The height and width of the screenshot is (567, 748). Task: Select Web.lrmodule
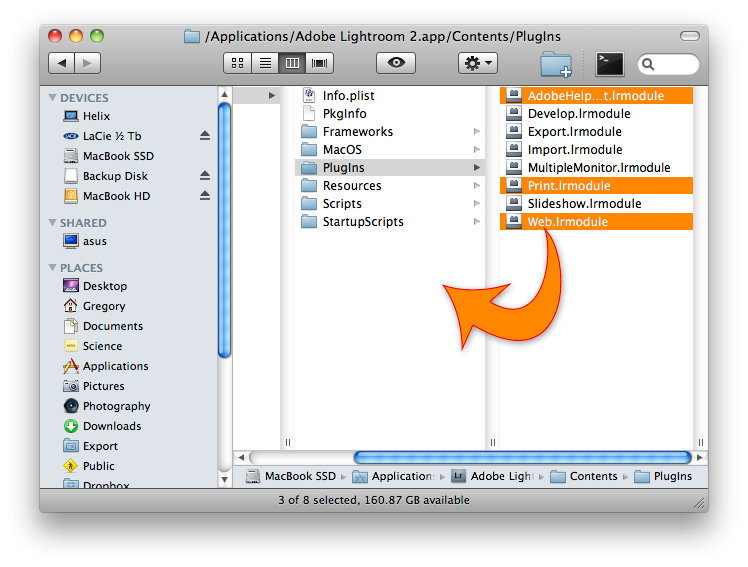click(596, 222)
